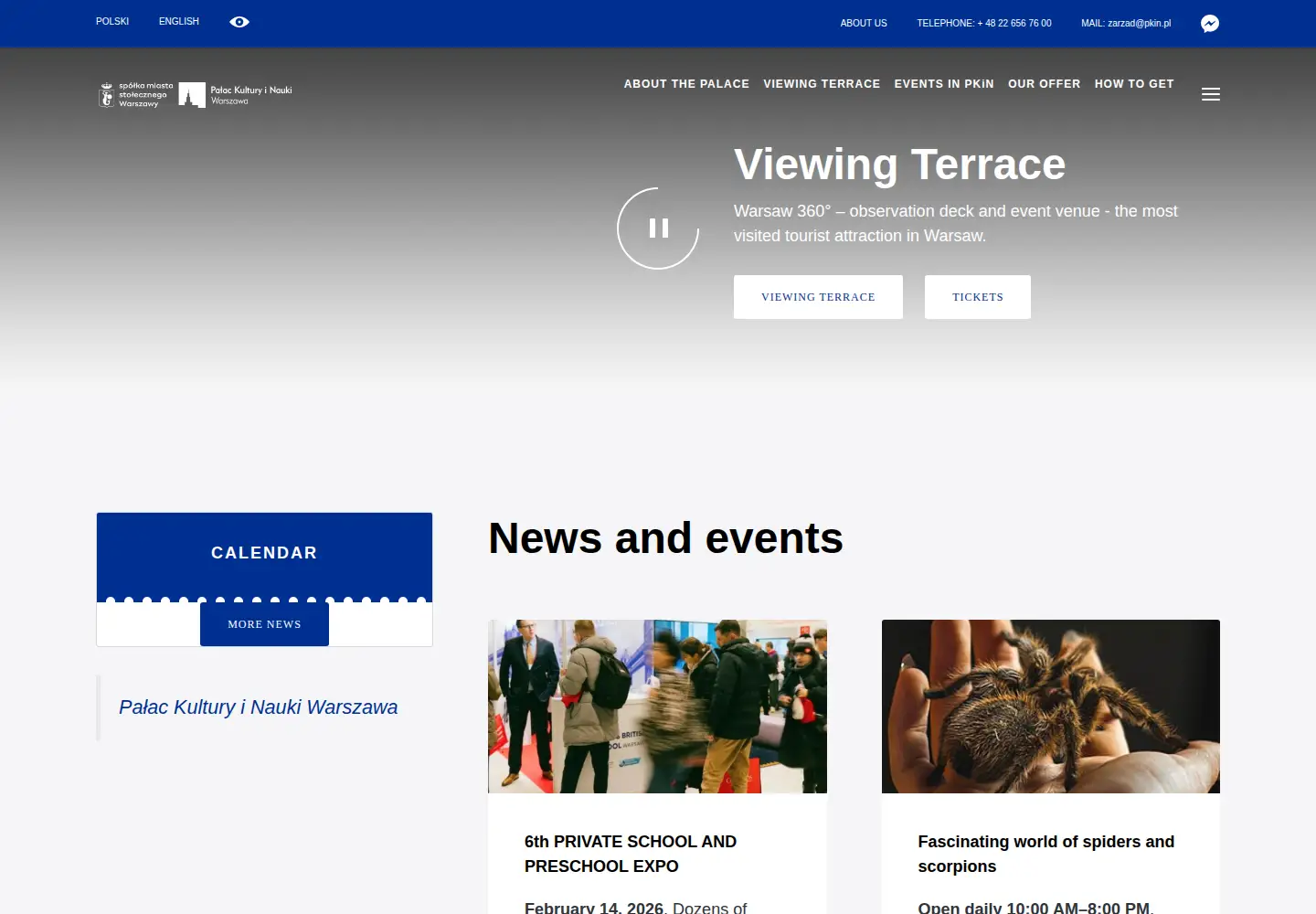Click the Pałac Kultury i Nauki Warszawa quote text

(x=259, y=707)
